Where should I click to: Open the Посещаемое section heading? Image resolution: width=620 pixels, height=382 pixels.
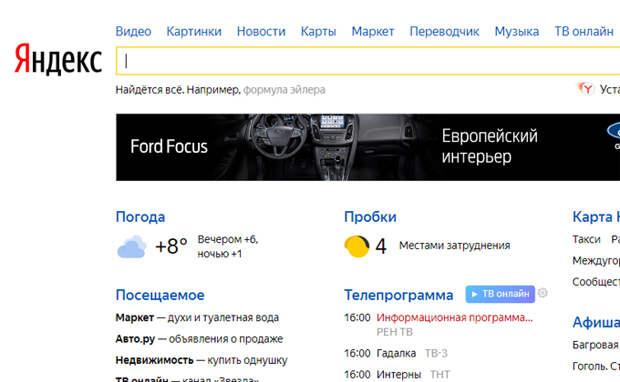pyautogui.click(x=160, y=295)
